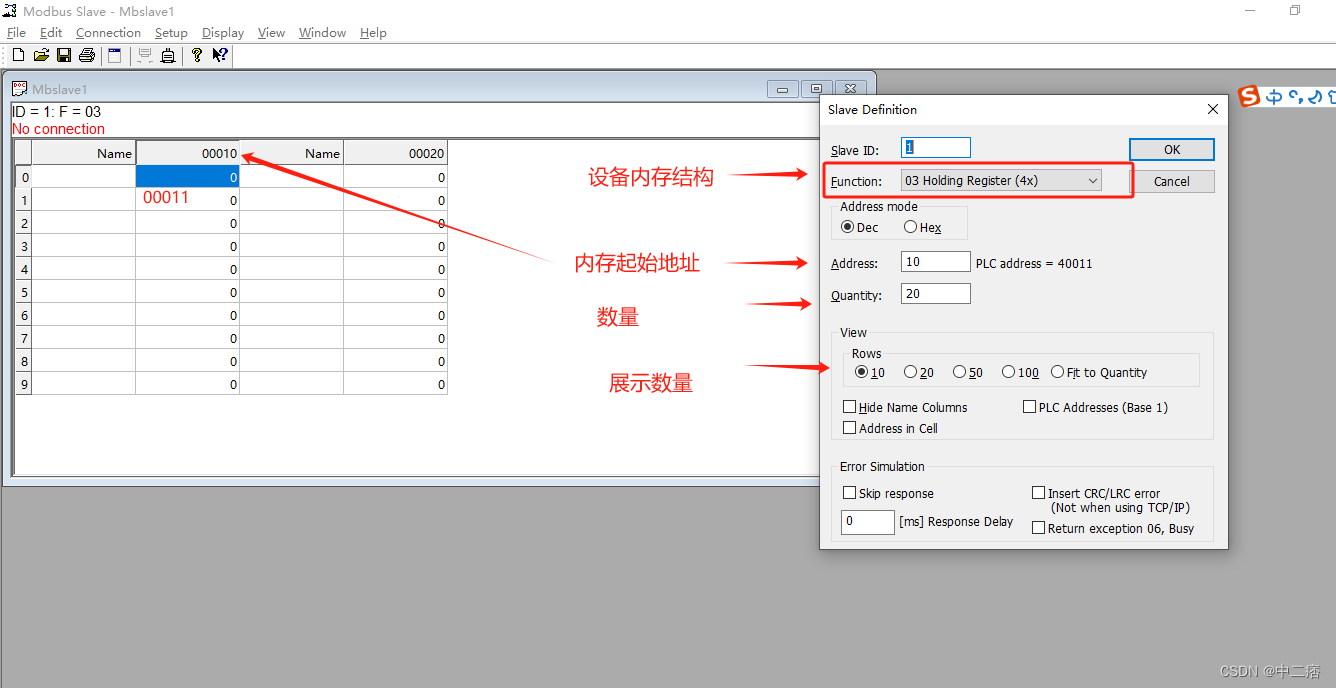The width and height of the screenshot is (1336, 688).
Task: Click the Address input field showing 10
Action: pos(936,262)
